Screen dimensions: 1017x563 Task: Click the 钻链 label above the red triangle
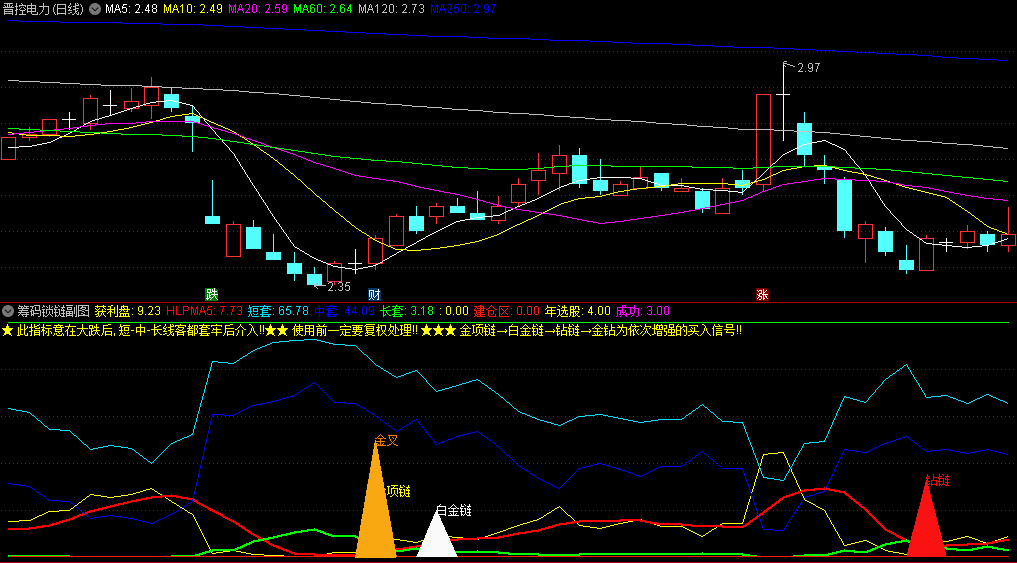click(938, 480)
